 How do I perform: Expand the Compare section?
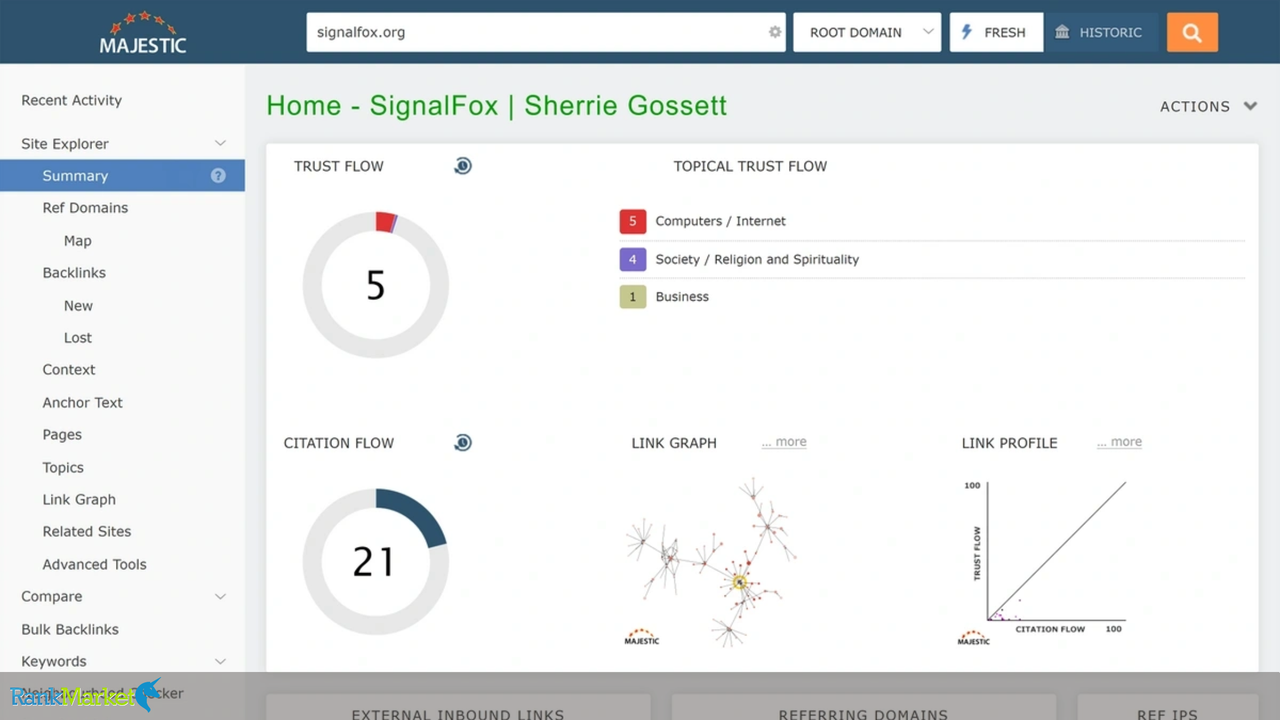click(x=220, y=597)
